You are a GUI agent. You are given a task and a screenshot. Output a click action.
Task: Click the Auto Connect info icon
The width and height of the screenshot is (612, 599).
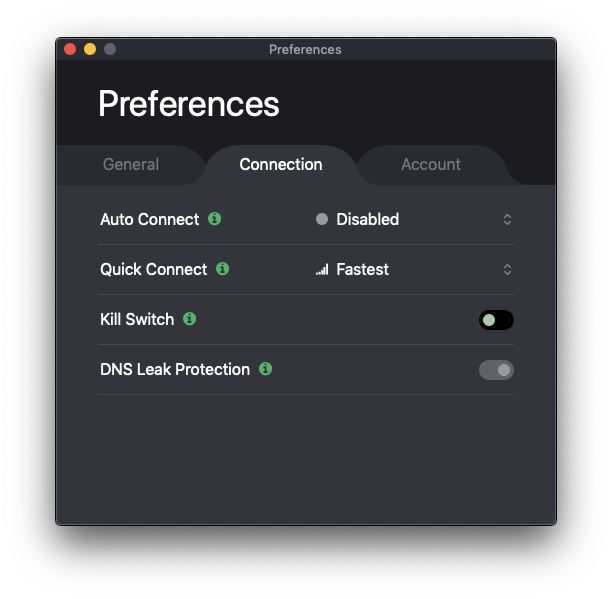[215, 219]
